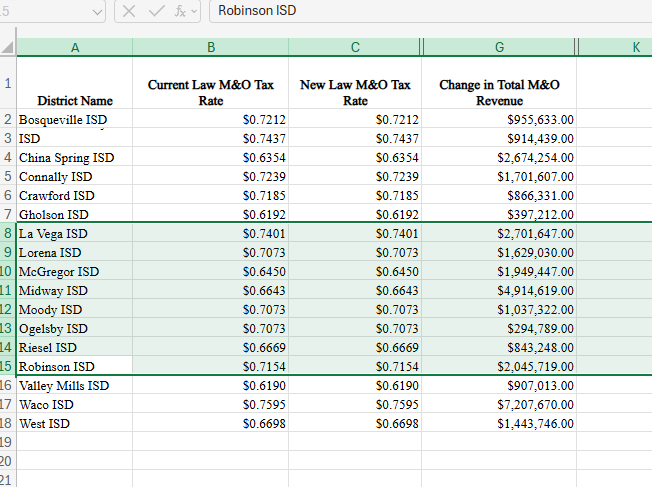This screenshot has height=487, width=652.
Task: Click the District Name header cell
Action: click(75, 100)
